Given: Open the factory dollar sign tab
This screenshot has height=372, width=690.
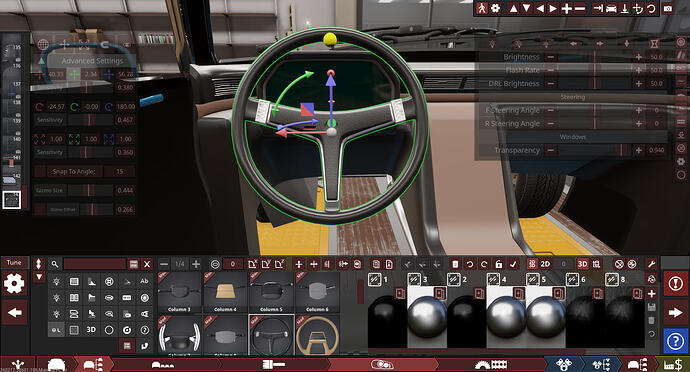Looking at the screenshot, I should point(673,365).
